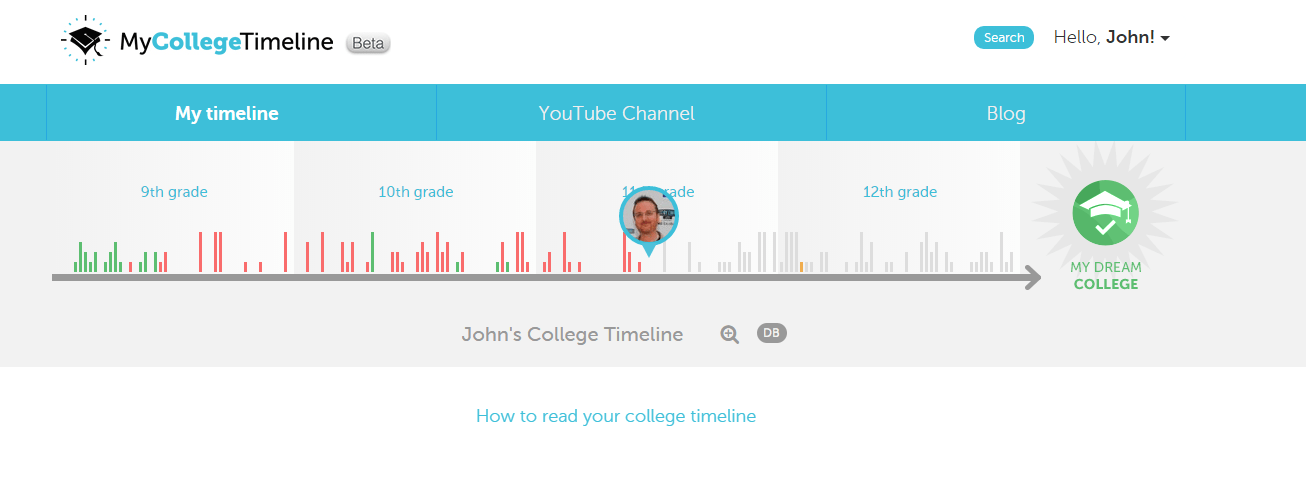Click John's College Timeline heading
The height and width of the screenshot is (480, 1306).
tap(572, 335)
